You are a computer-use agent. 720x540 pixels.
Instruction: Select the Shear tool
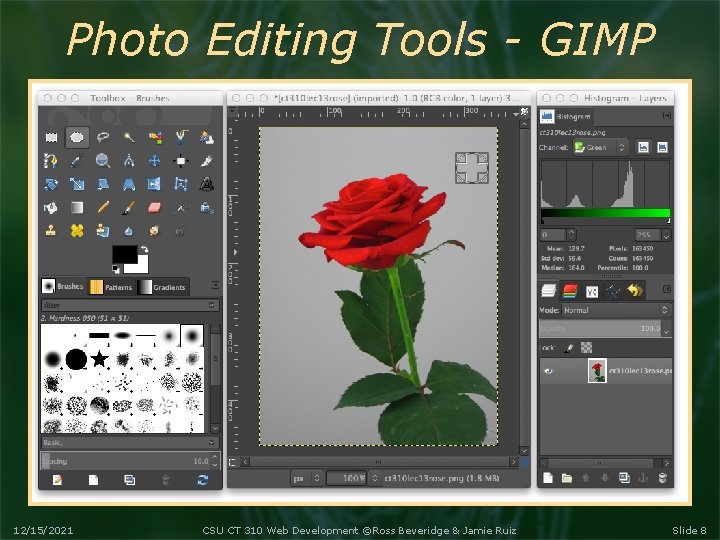tap(103, 184)
